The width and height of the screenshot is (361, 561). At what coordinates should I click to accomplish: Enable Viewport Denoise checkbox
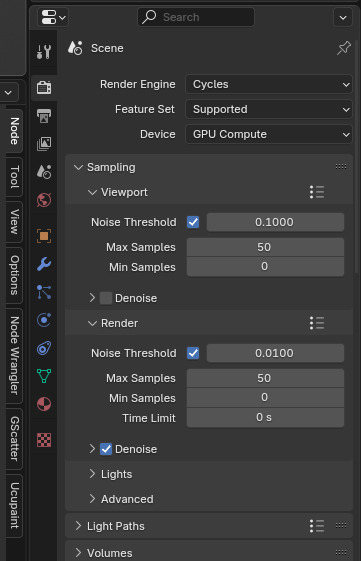[106, 298]
